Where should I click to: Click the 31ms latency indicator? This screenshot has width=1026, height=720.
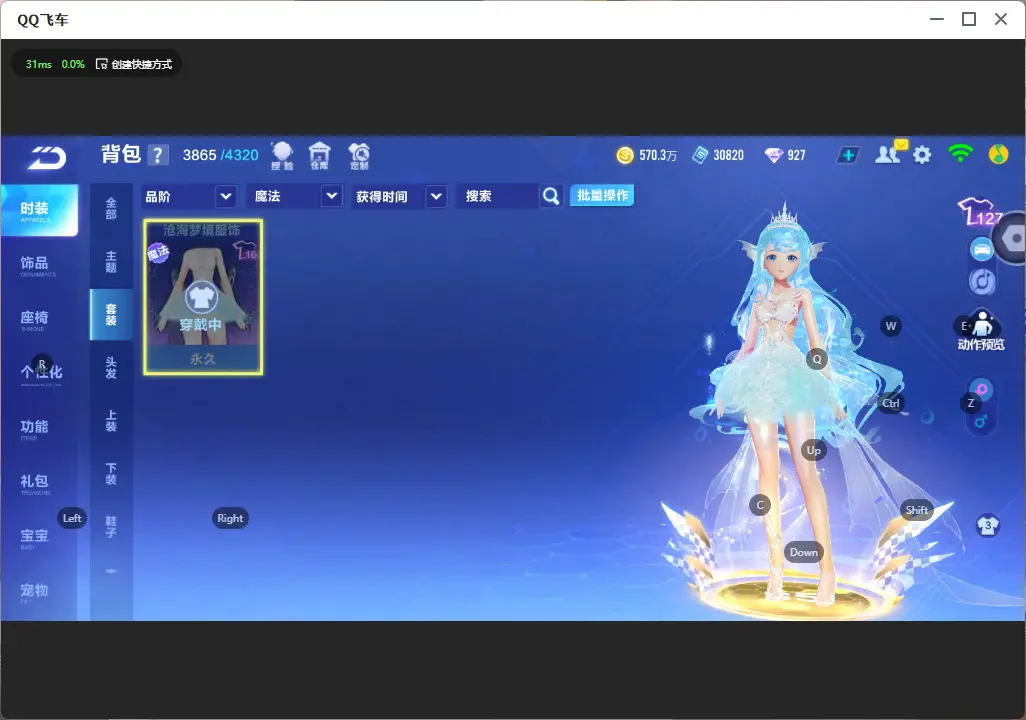click(x=39, y=64)
